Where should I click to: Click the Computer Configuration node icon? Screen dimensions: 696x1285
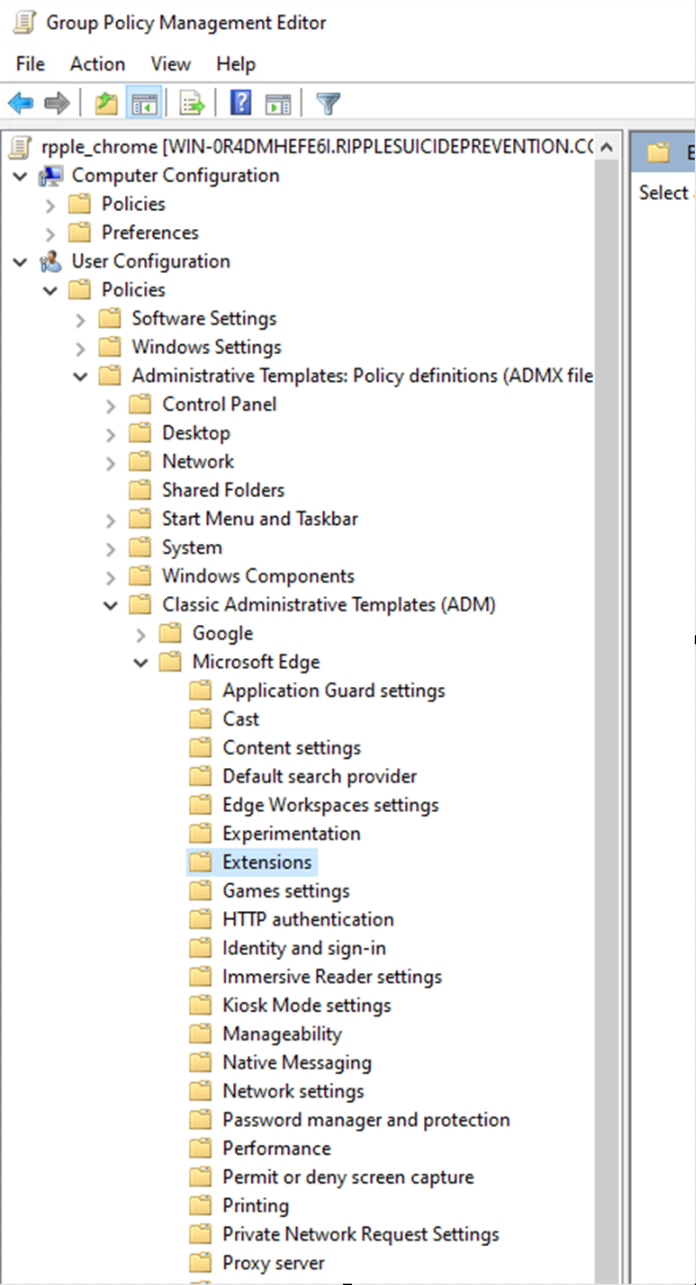50,176
